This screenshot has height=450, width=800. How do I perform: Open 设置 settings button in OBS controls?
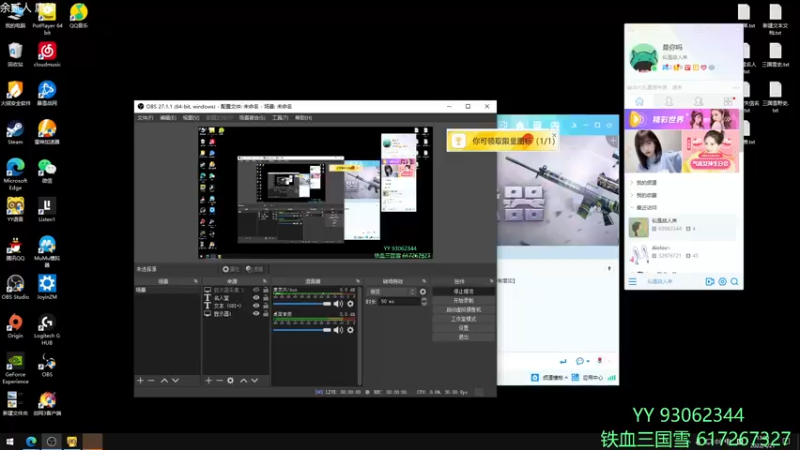point(463,328)
